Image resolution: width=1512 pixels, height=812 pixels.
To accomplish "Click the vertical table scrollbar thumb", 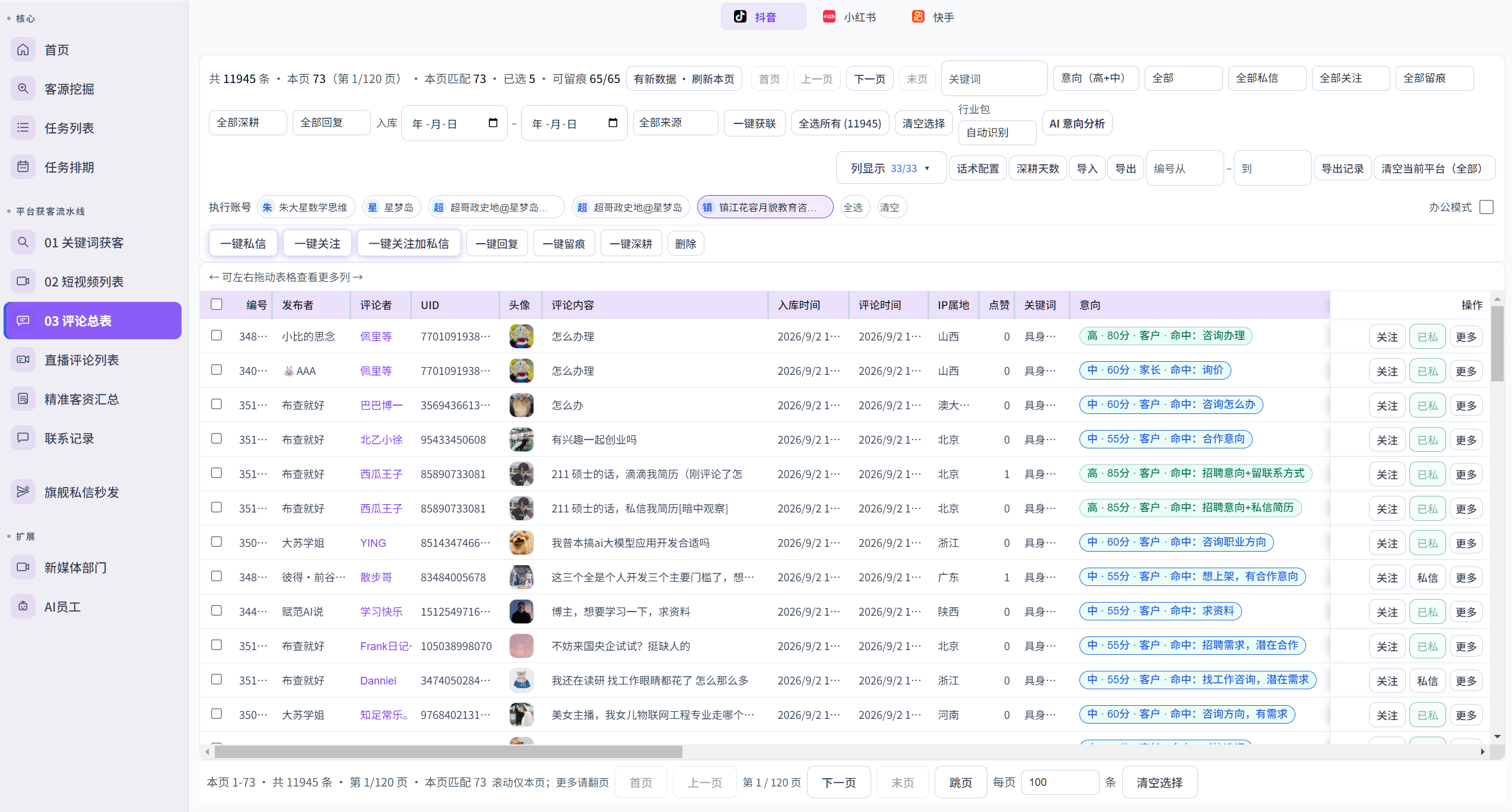I will coord(1497,344).
